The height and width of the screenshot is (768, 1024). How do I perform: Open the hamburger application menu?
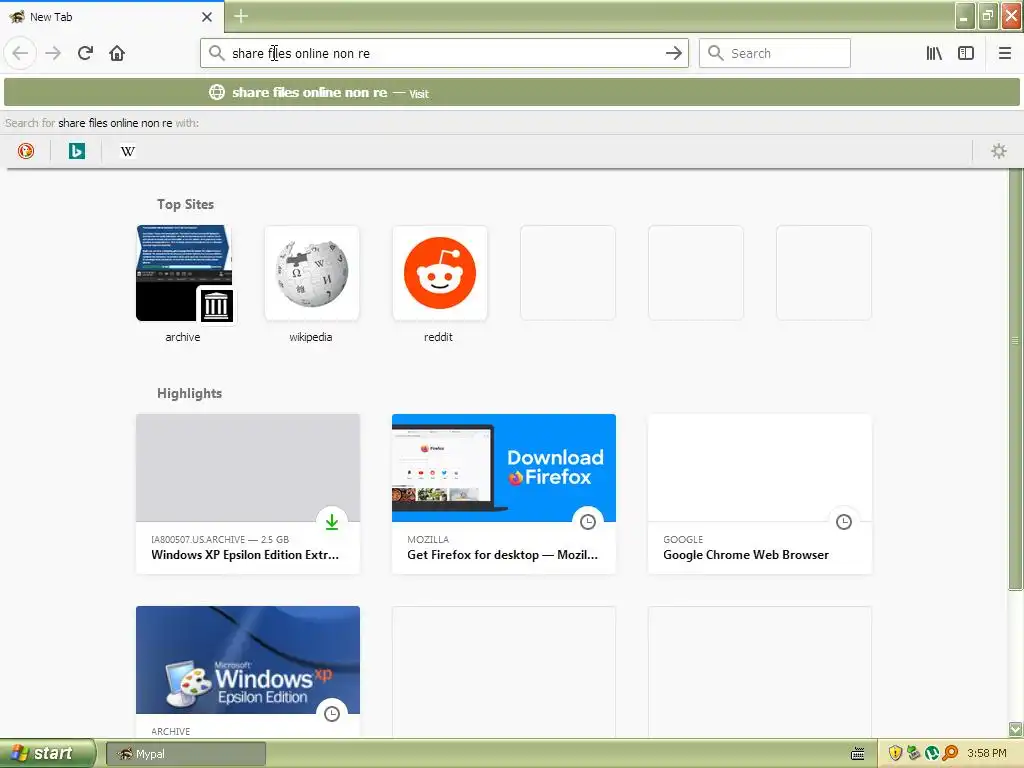1004,53
